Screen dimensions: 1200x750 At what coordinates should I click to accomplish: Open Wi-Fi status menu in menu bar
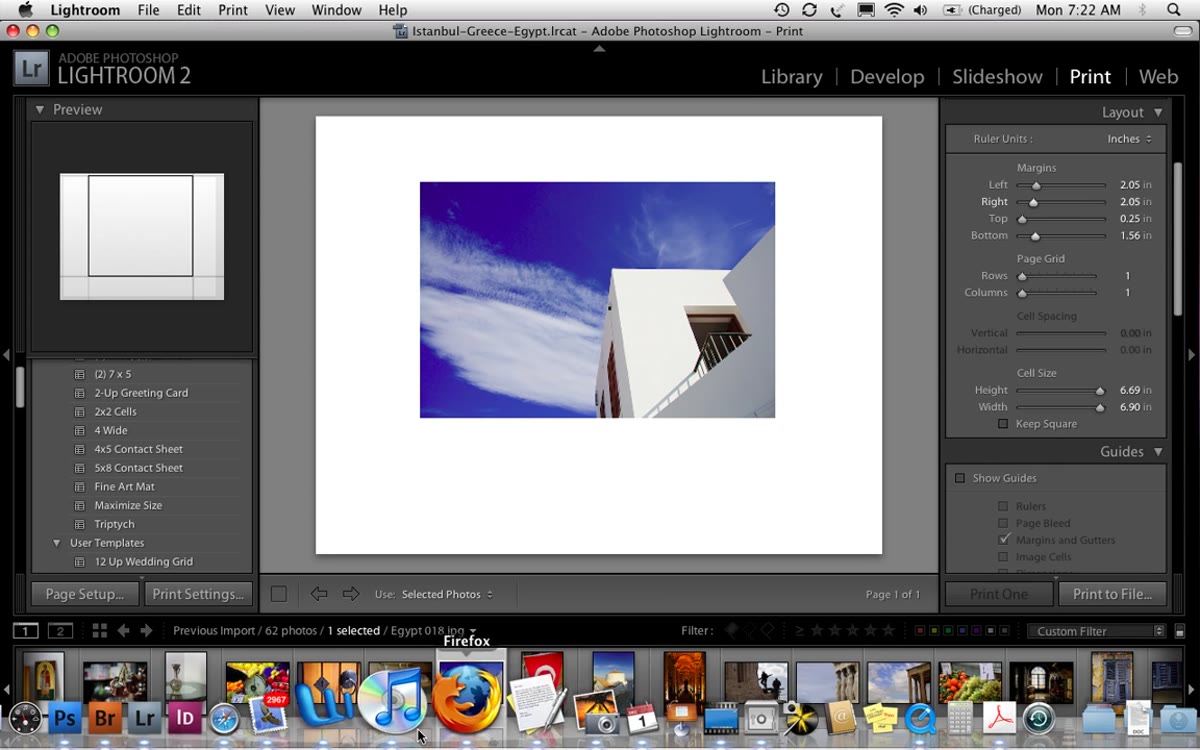[893, 10]
